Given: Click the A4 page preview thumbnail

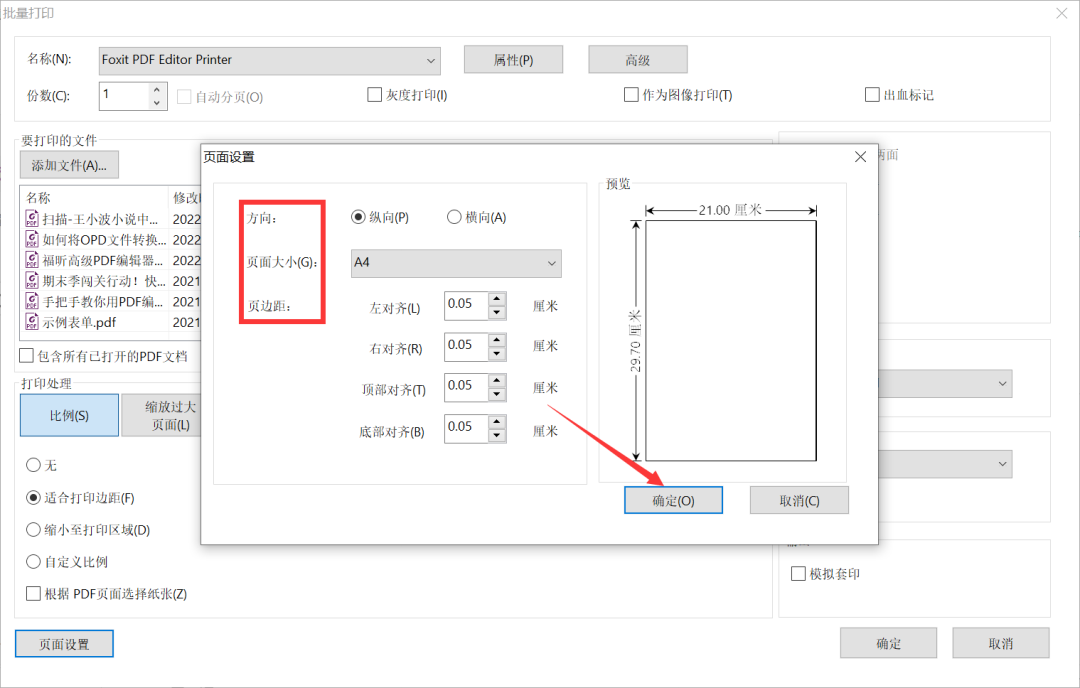Looking at the screenshot, I should tap(731, 340).
